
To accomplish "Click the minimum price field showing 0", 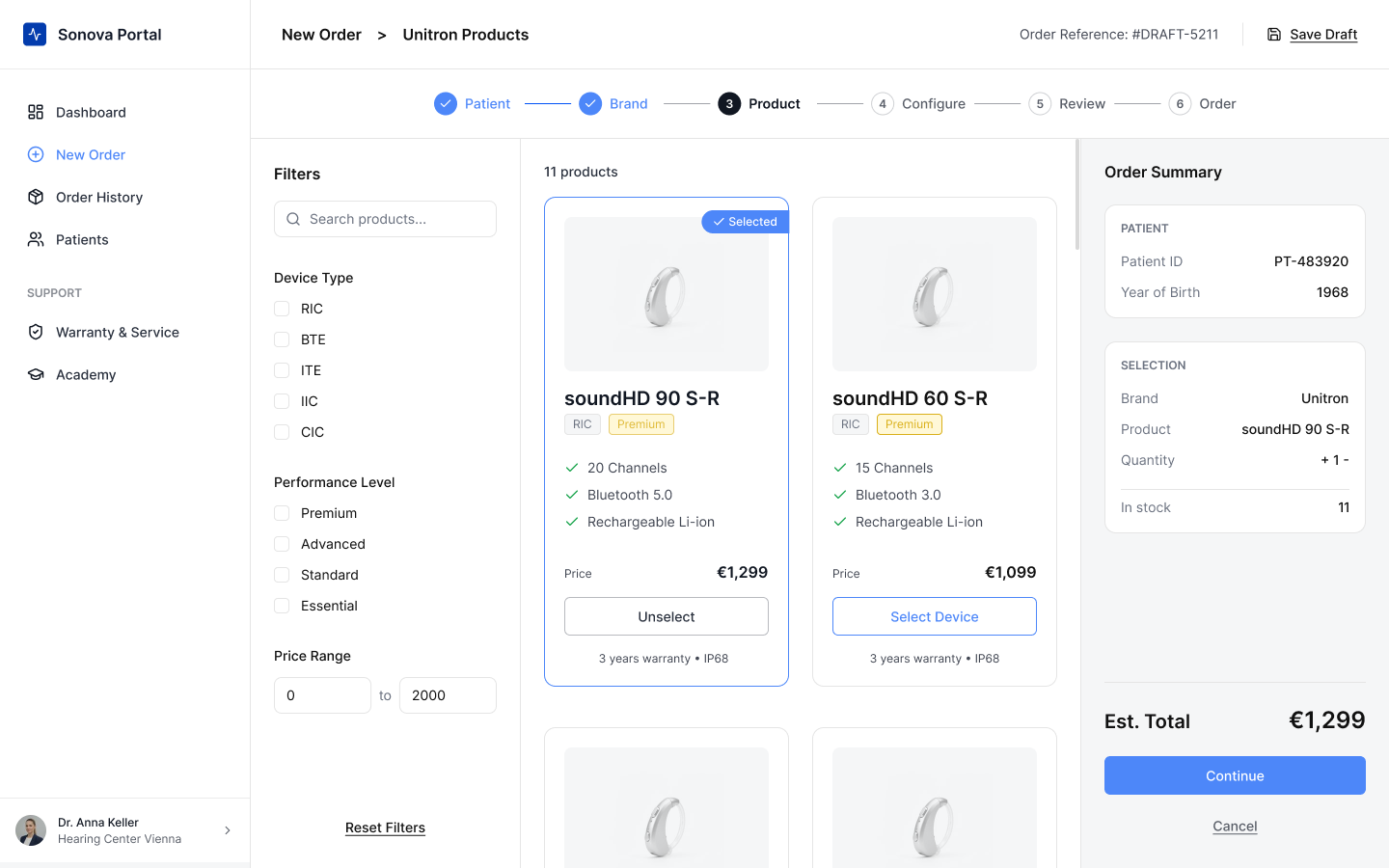I will point(322,695).
